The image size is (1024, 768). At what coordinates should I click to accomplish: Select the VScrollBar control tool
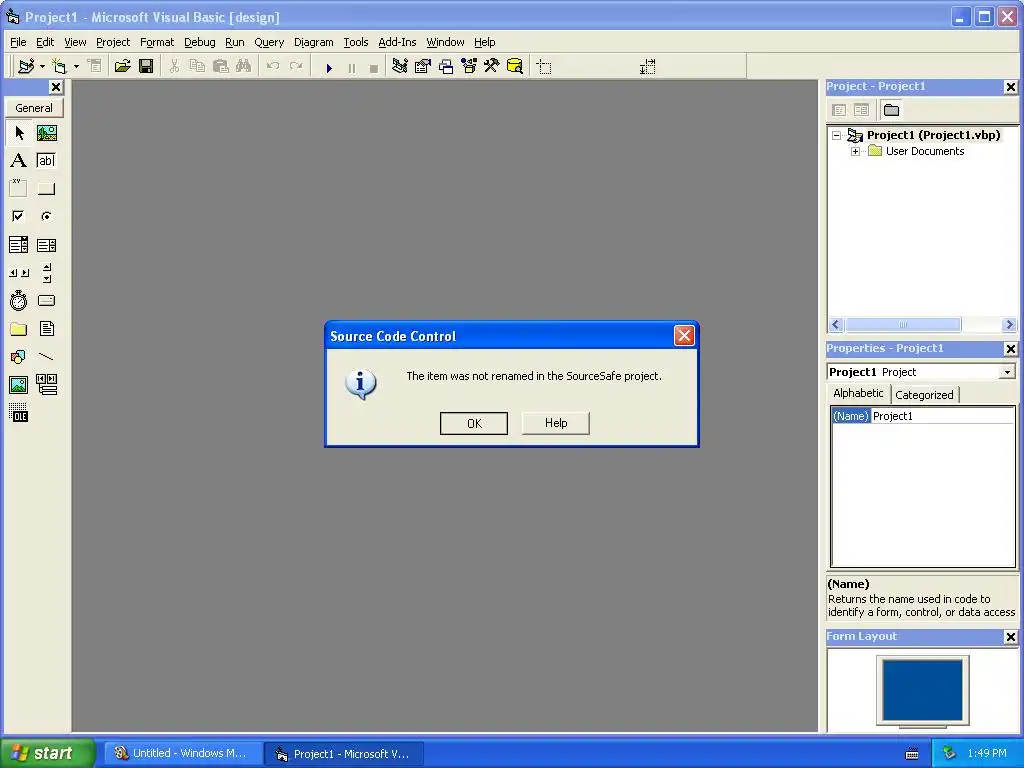[x=46, y=273]
